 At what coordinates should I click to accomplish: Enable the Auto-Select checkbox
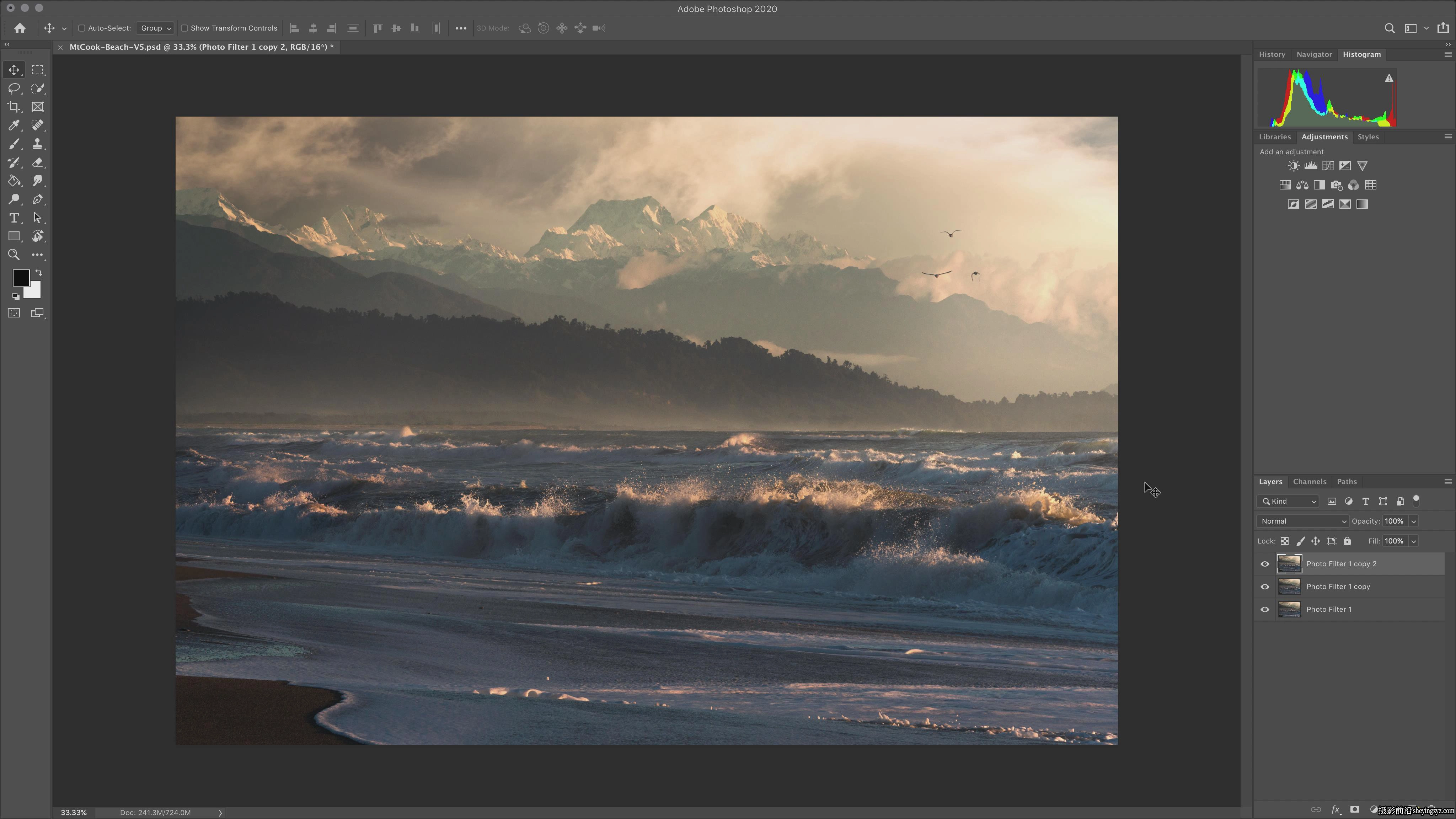coord(81,28)
